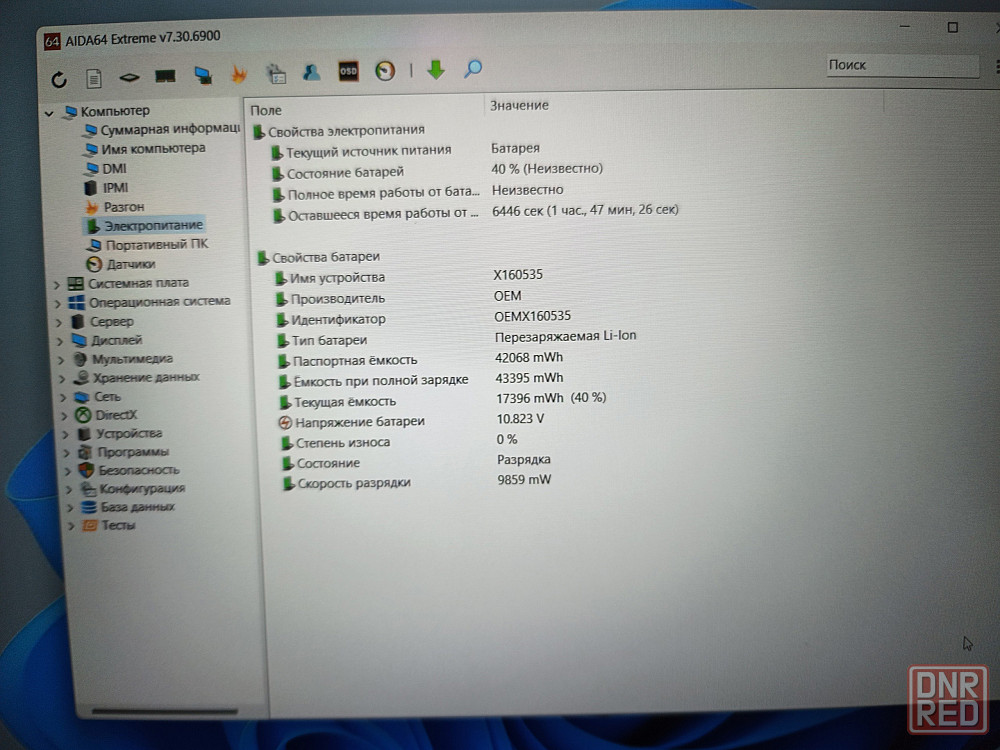
Task: Select Конфигурация tree item
Action: coord(133,489)
